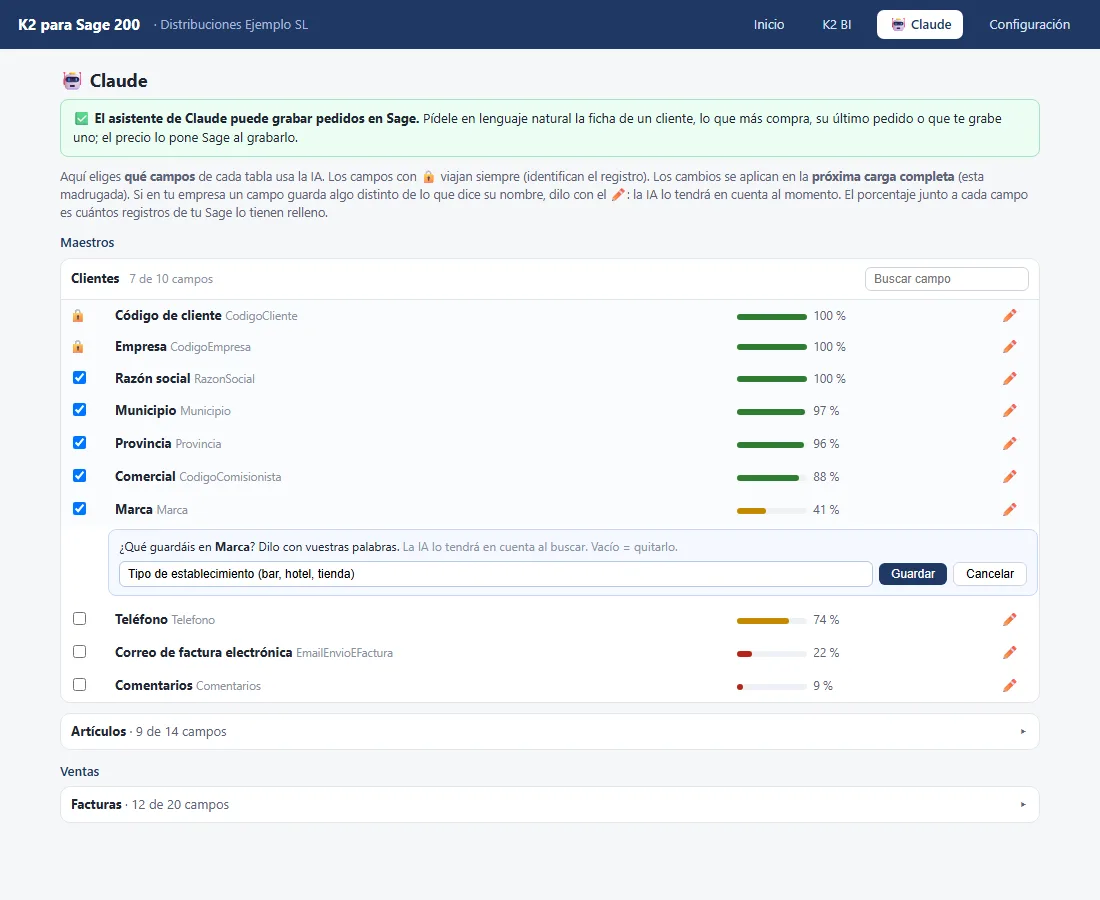Click the Marca description text field

coord(495,574)
